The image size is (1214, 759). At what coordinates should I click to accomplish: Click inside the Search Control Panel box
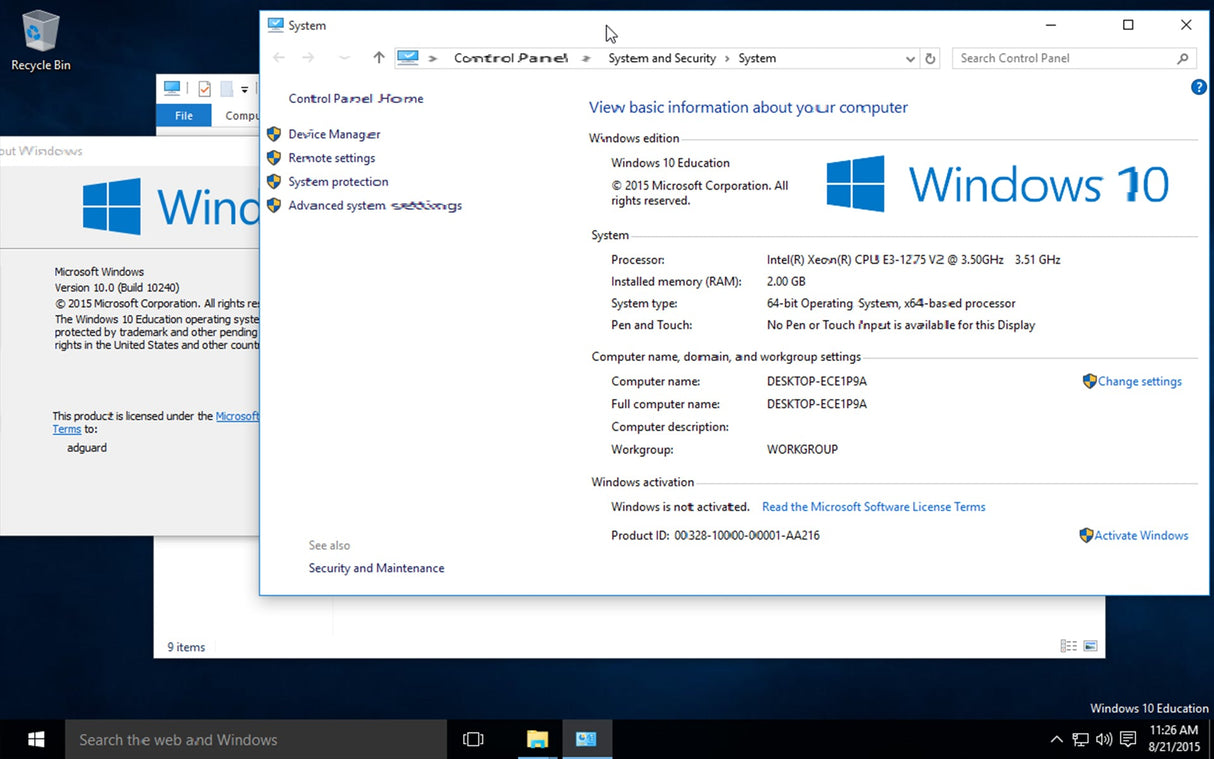pyautogui.click(x=1060, y=58)
